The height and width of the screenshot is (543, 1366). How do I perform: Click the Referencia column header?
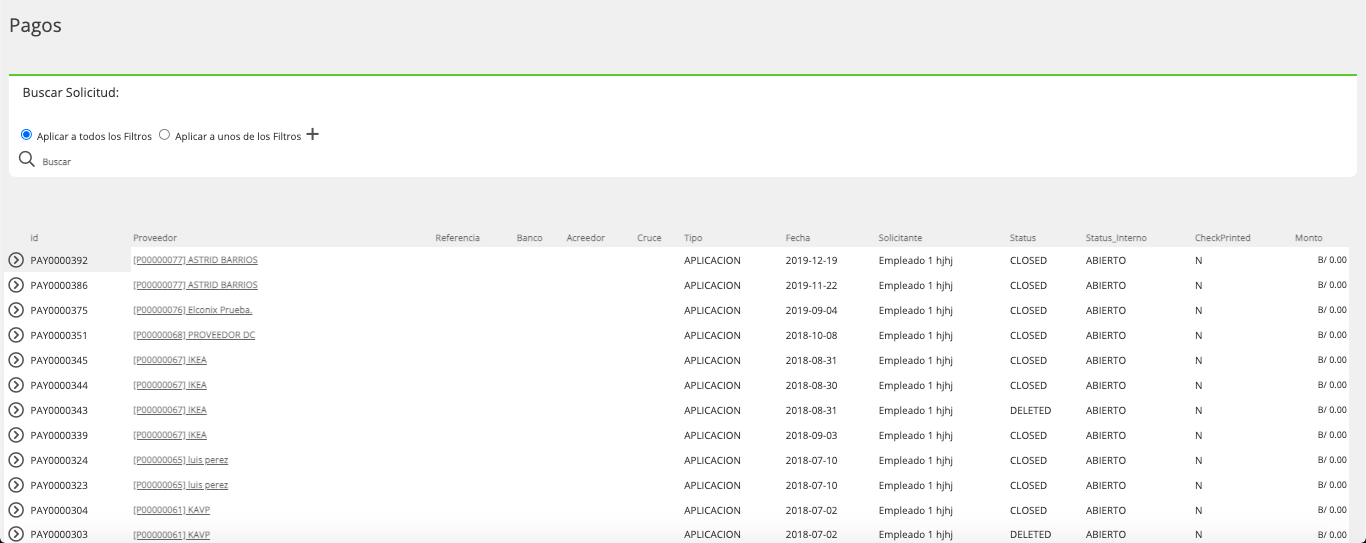458,238
